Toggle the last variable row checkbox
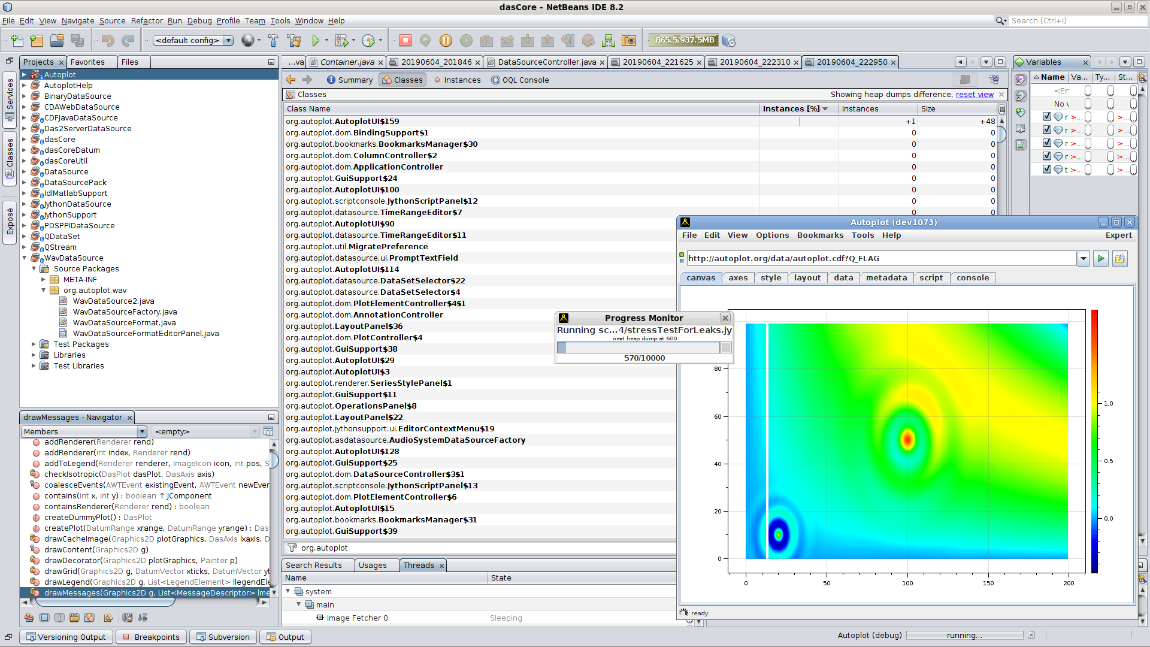Screen dimensions: 1150x647 [1047, 170]
